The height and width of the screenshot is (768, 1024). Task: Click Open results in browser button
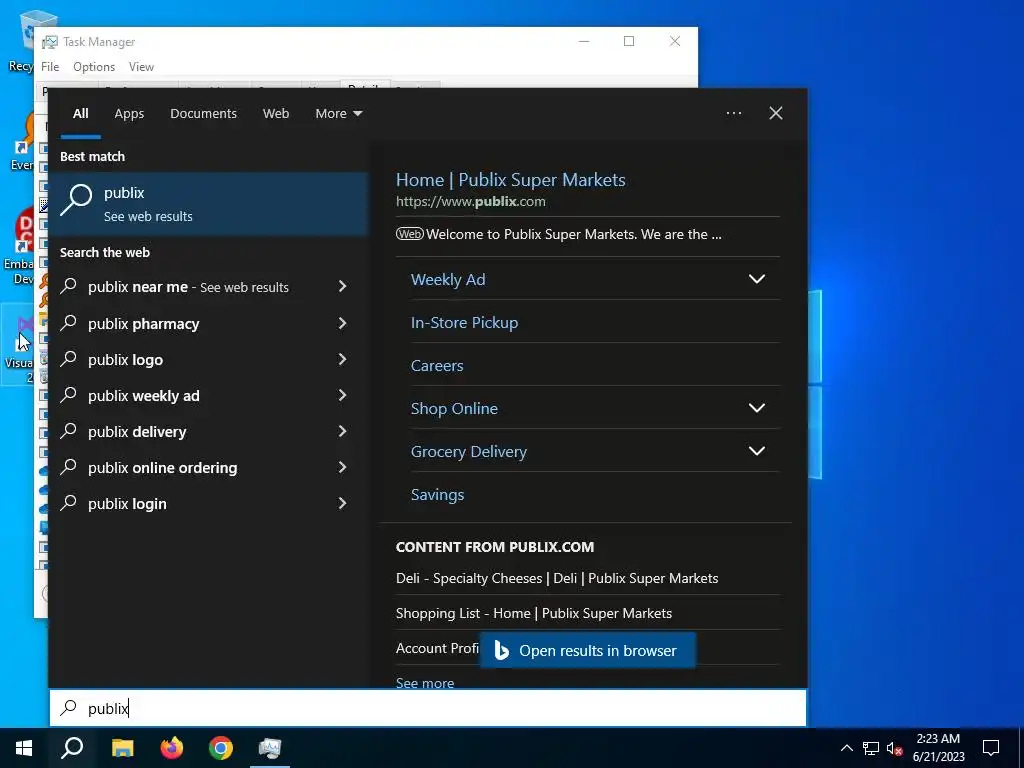587,650
